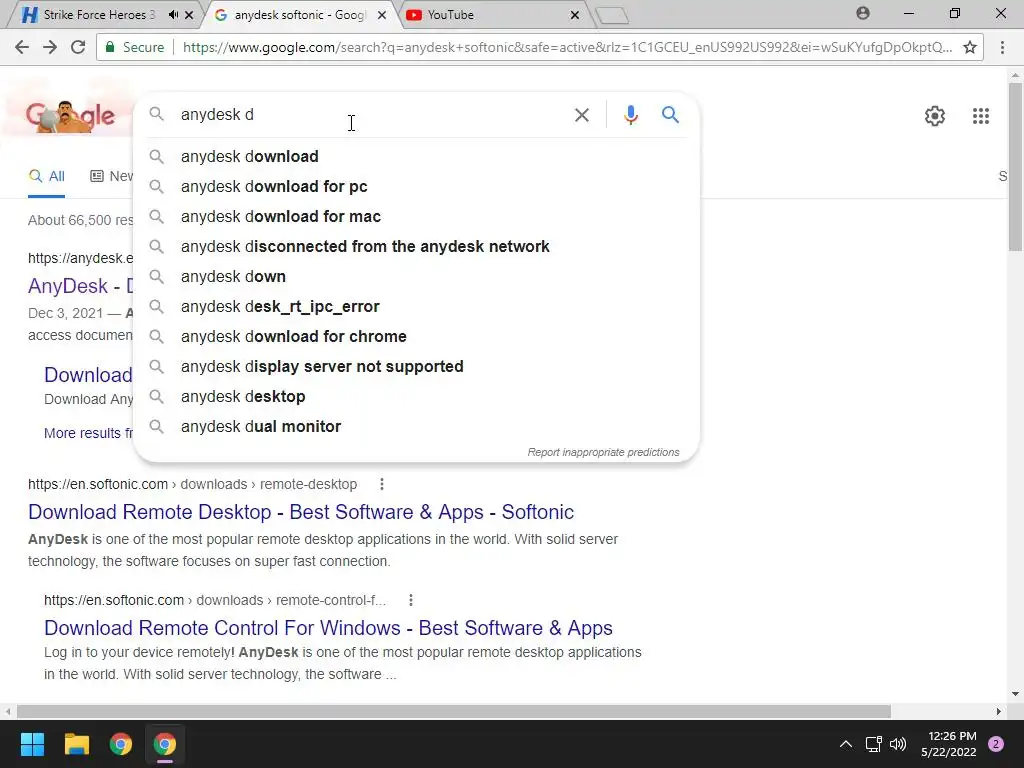Image resolution: width=1024 pixels, height=768 pixels.
Task: Choose suggestion 'anydesk desktop'
Action: (416, 397)
